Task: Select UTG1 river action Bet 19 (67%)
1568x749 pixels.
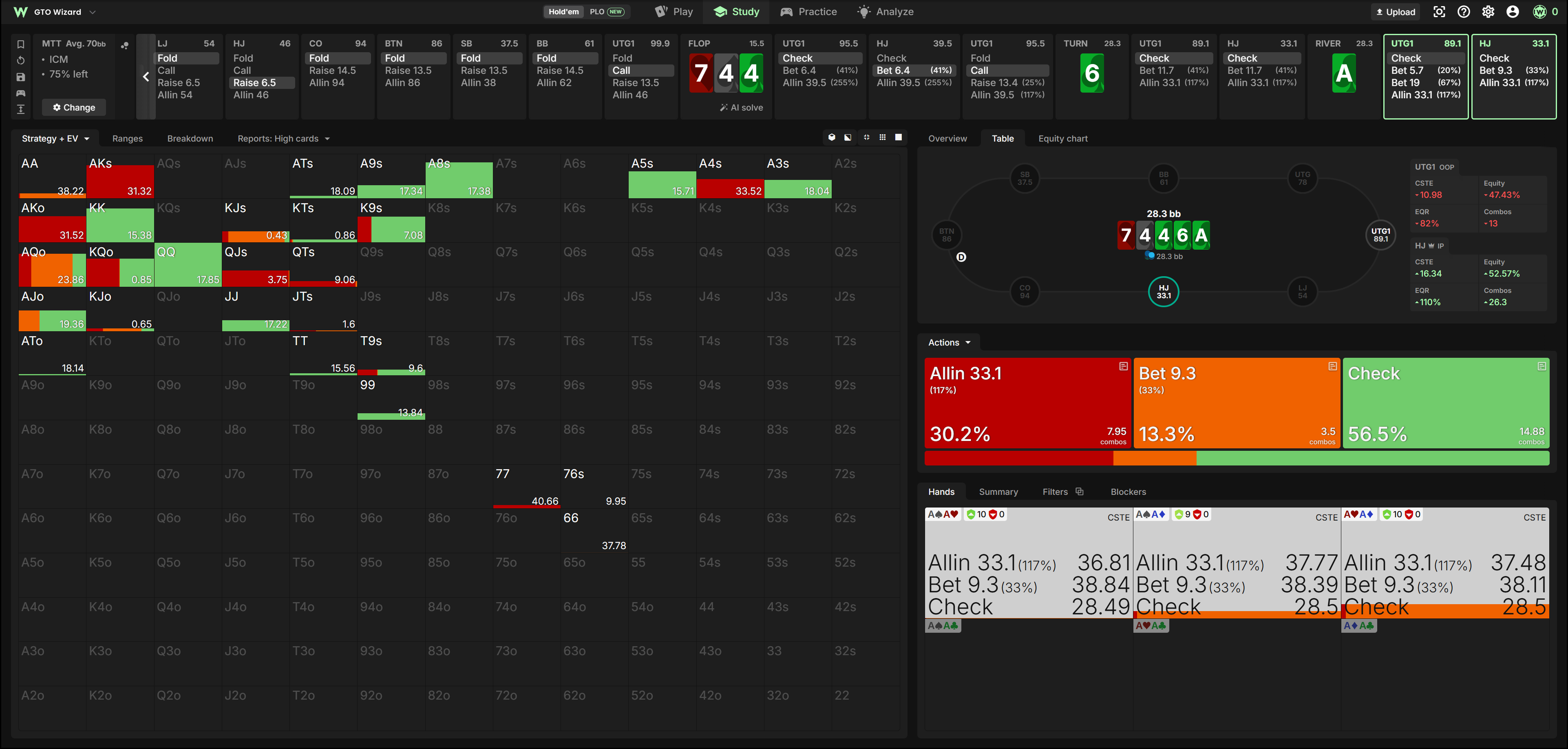Action: click(1426, 82)
